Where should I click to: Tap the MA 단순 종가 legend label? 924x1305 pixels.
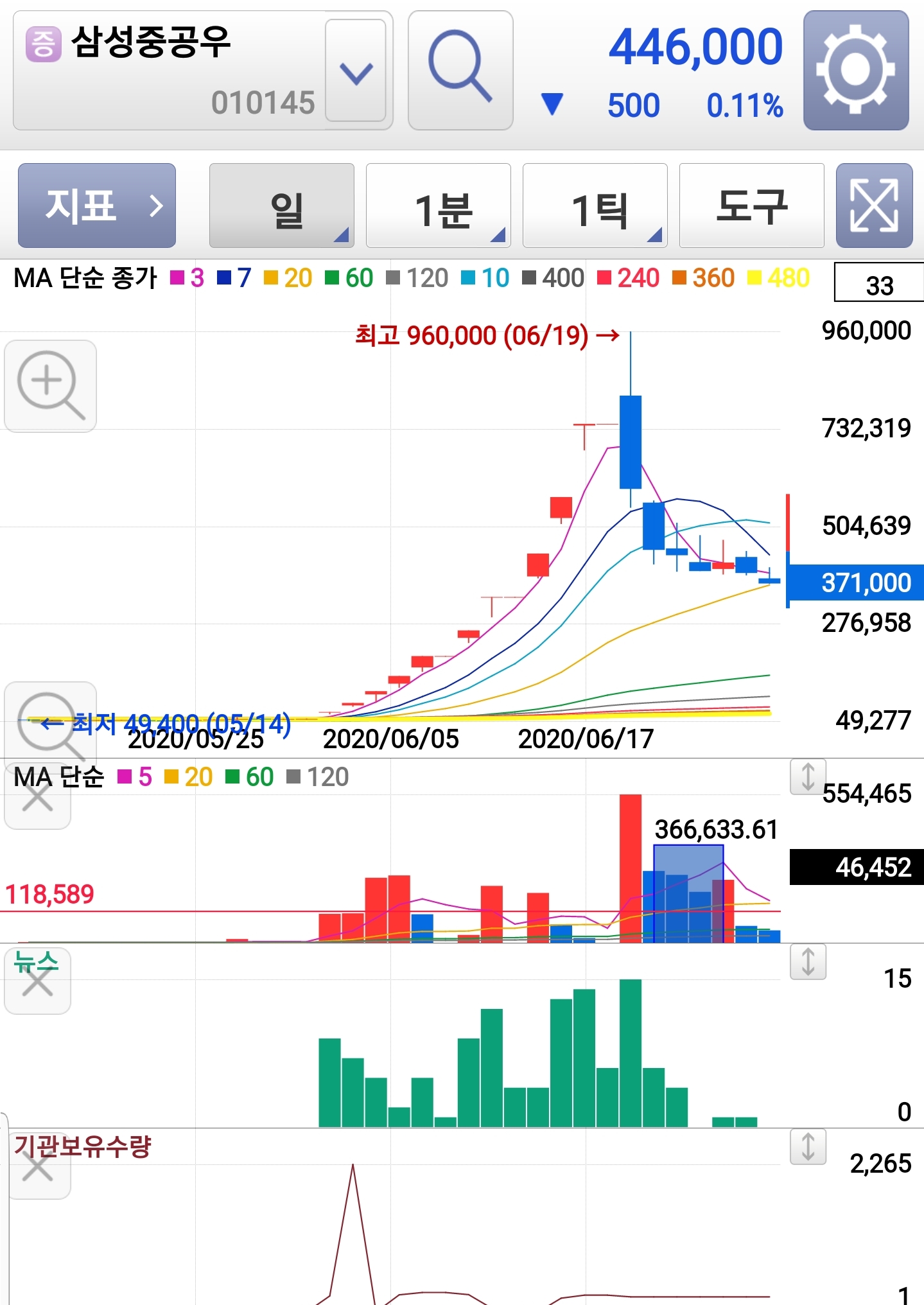pos(85,278)
